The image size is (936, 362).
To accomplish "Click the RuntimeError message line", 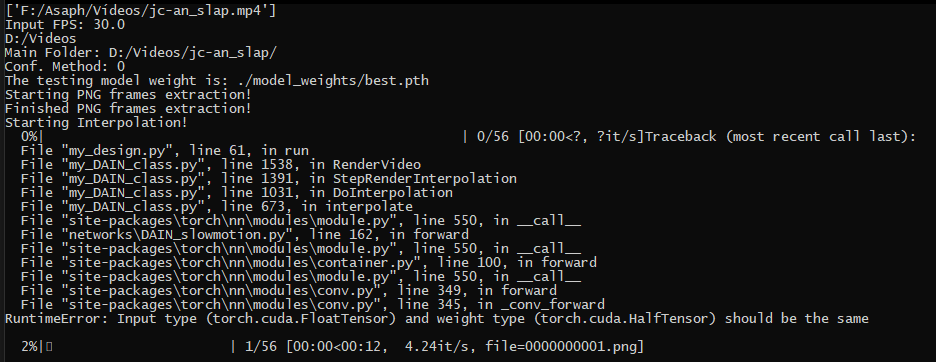I will [436, 319].
